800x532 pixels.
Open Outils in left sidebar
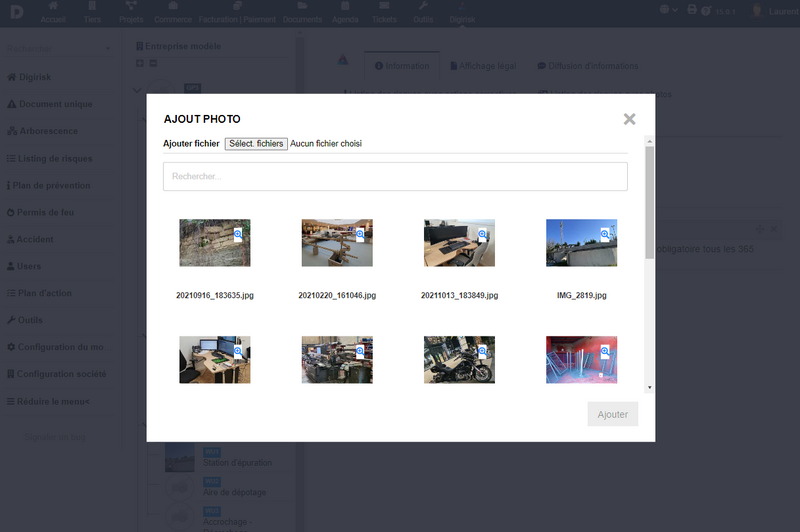[x=24, y=320]
